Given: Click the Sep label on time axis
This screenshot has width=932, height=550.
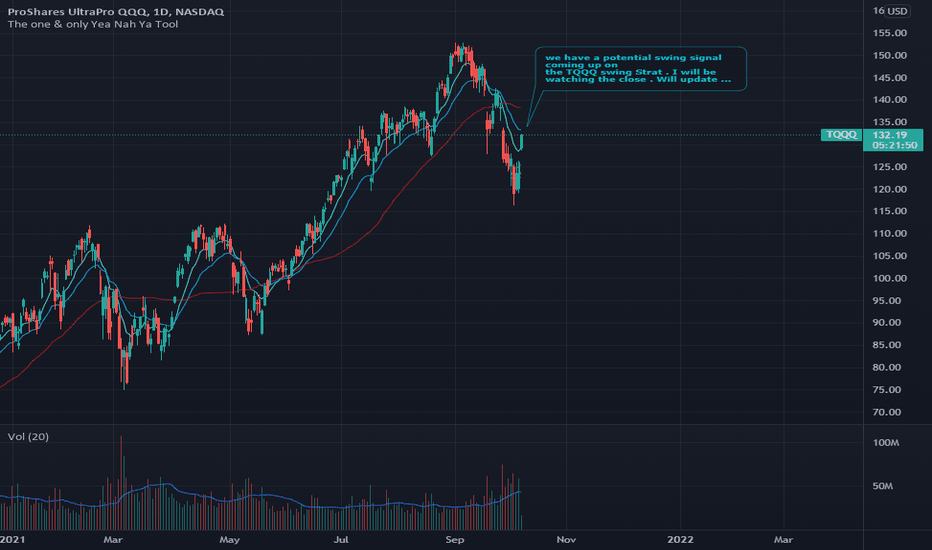Looking at the screenshot, I should click(455, 539).
